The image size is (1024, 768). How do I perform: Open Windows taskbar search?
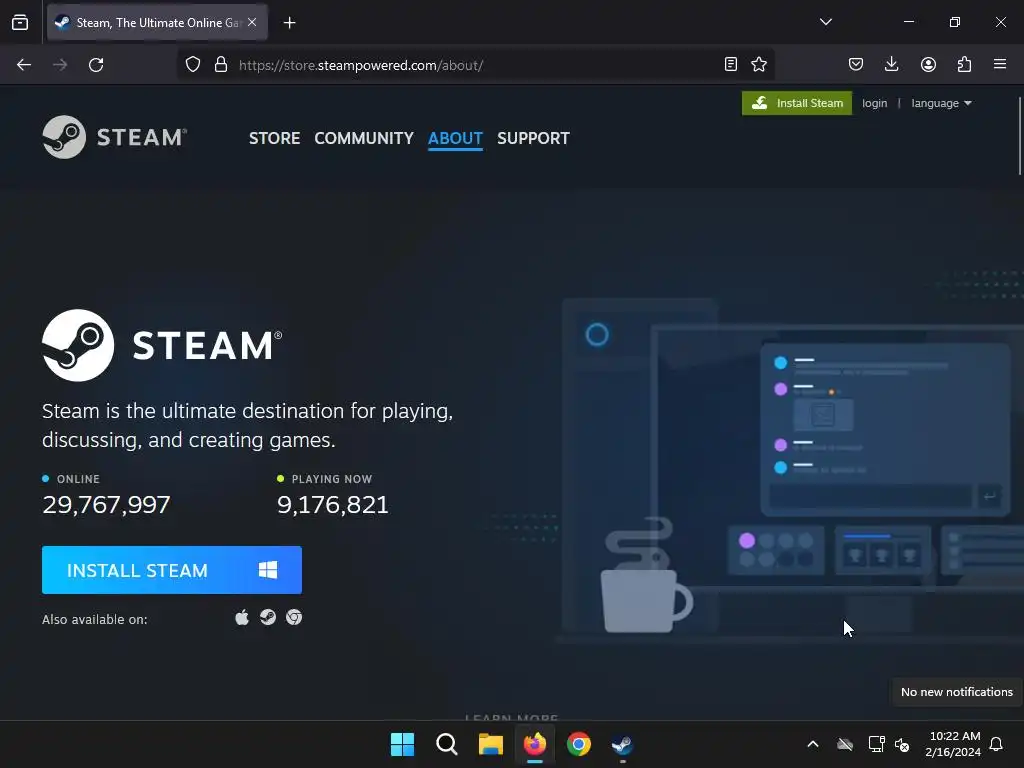pyautogui.click(x=447, y=744)
